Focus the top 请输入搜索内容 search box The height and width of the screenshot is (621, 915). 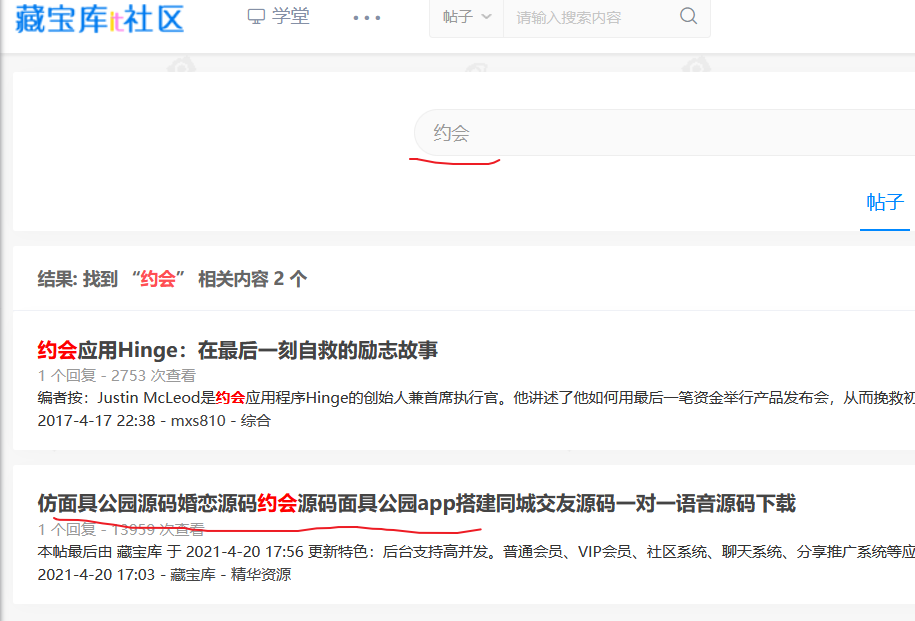point(590,17)
